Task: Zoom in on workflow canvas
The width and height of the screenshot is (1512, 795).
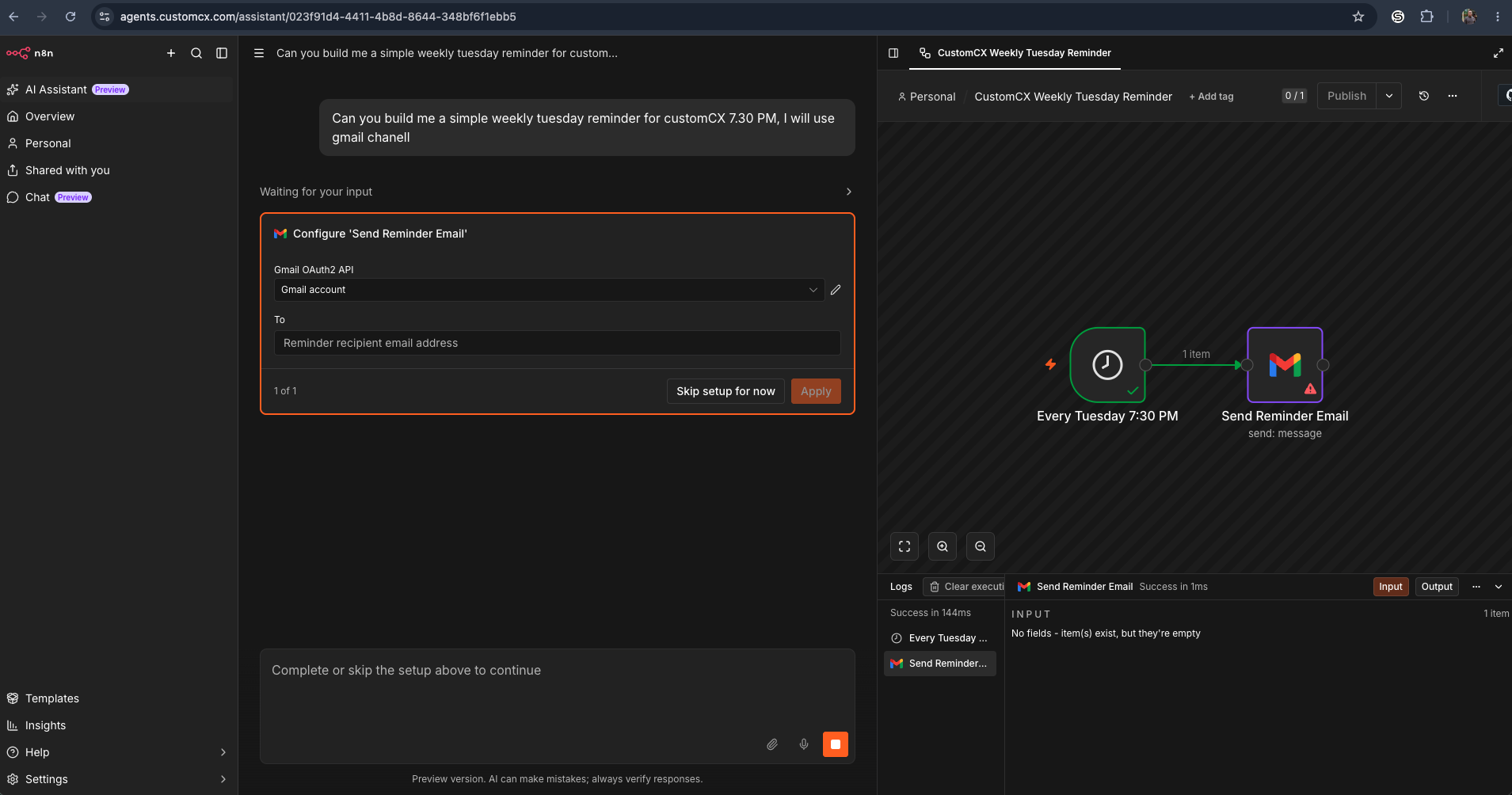Action: pyautogui.click(x=943, y=546)
